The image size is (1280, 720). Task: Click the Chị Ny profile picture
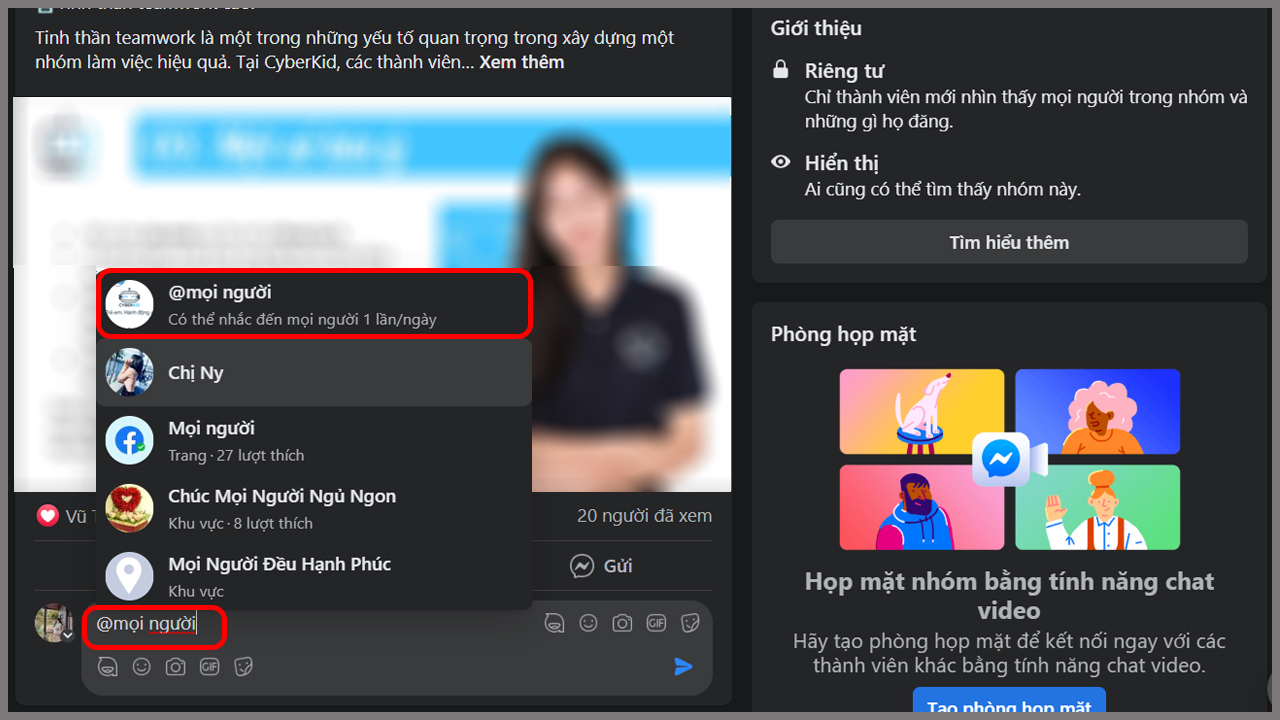tap(130, 373)
